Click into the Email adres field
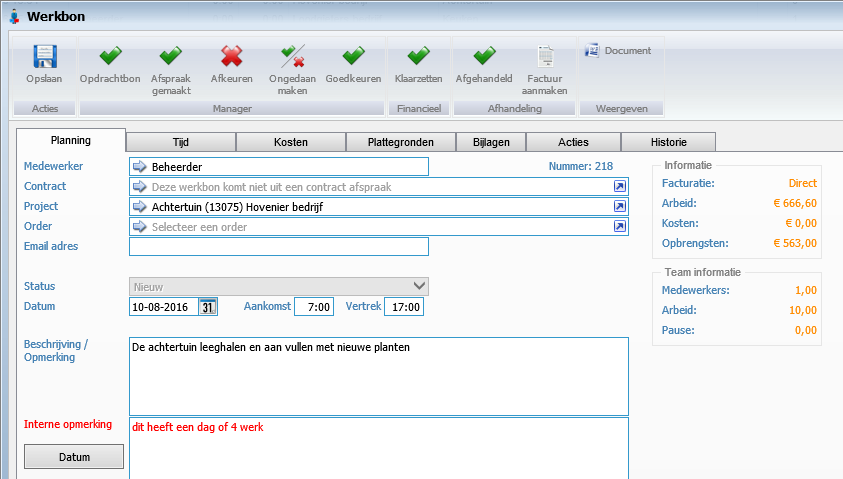 [278, 247]
